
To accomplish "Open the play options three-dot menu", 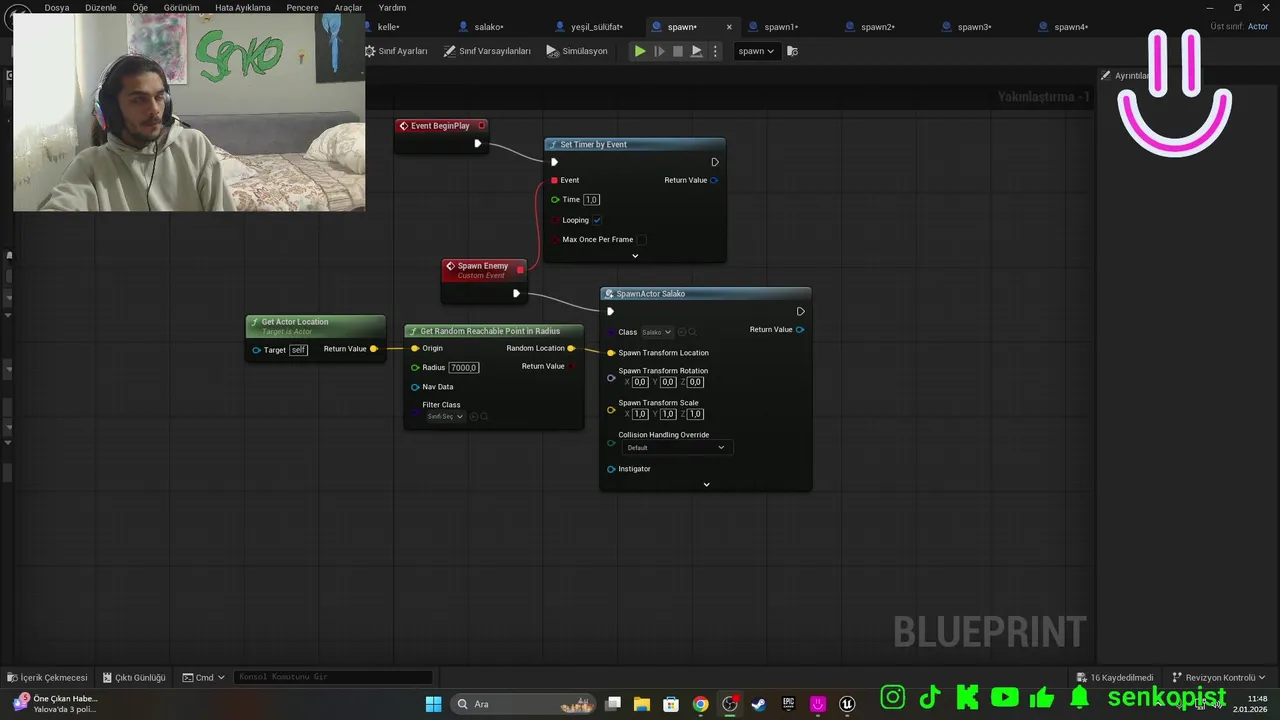I will [x=714, y=51].
